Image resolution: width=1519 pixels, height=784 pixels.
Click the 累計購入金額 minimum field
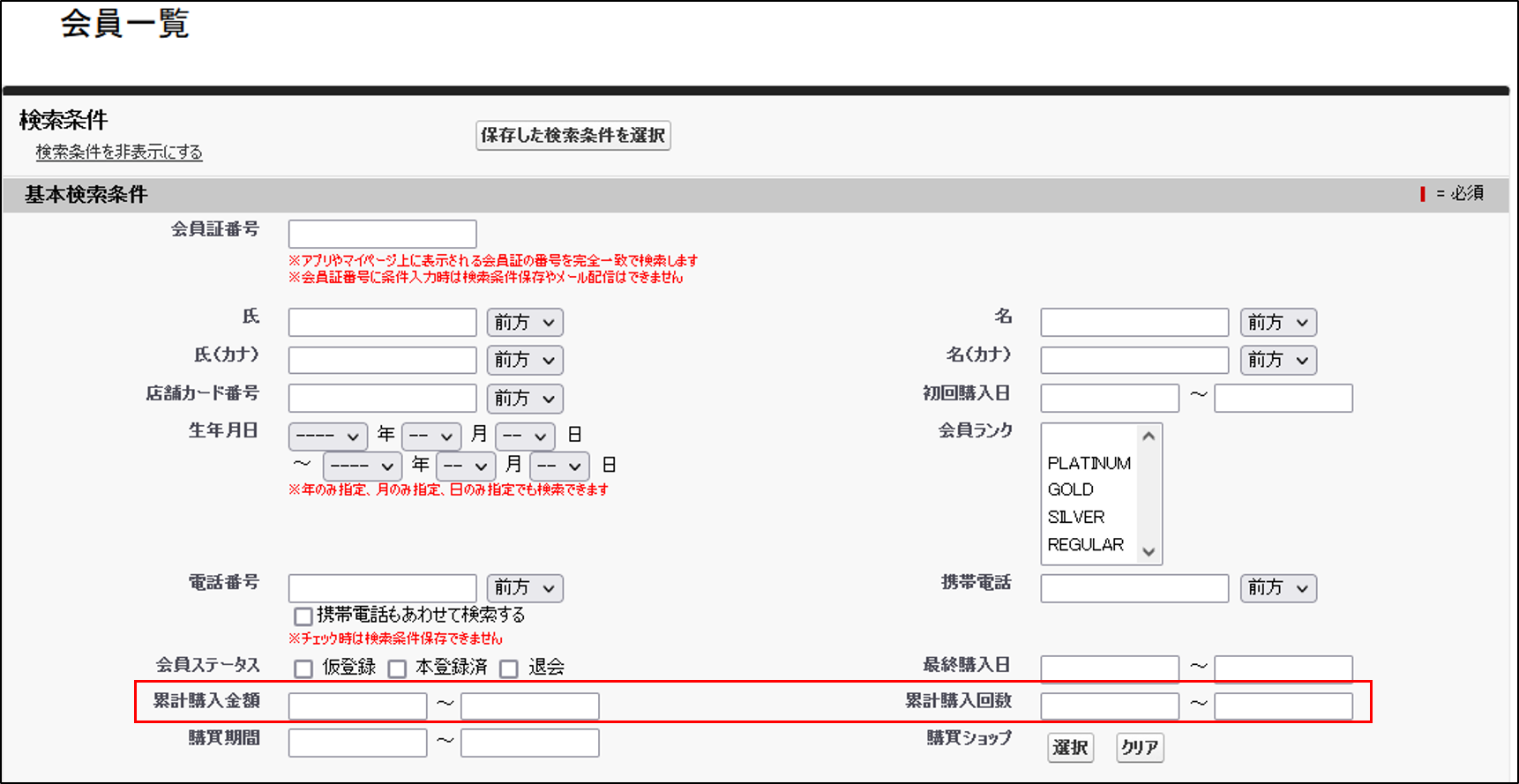pos(357,706)
